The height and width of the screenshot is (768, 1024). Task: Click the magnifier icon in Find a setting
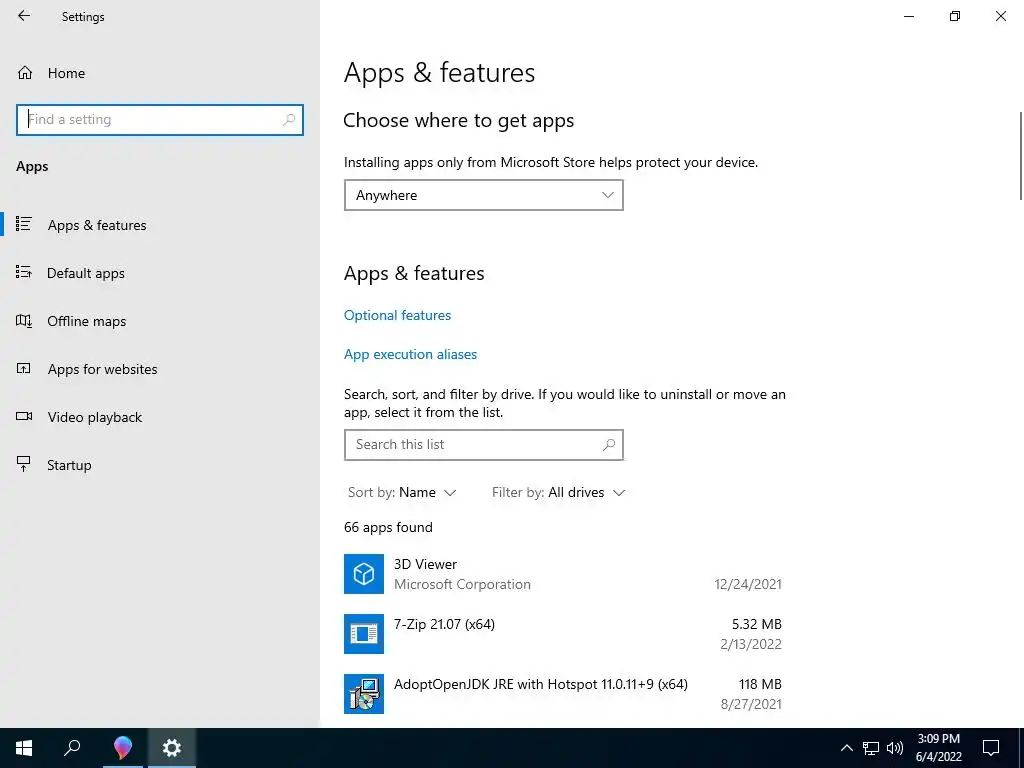click(289, 120)
